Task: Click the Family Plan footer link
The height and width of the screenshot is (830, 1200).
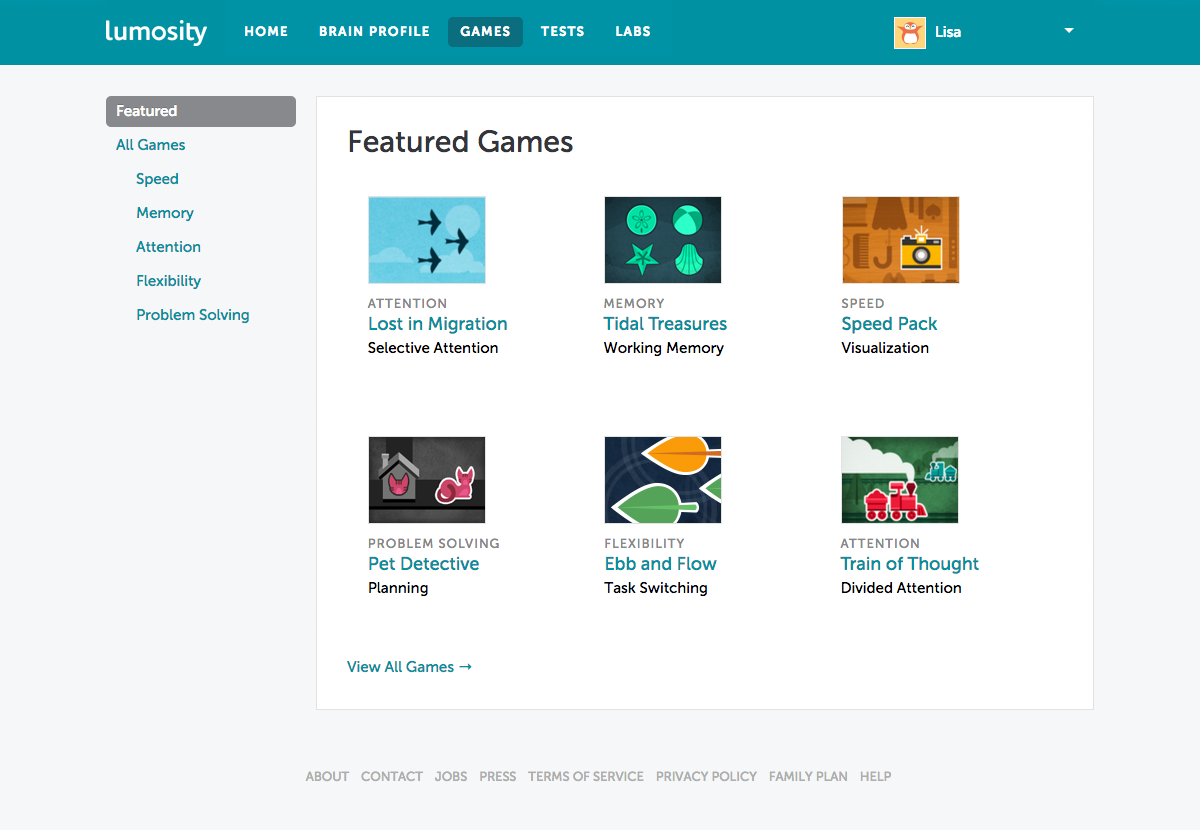Action: pos(808,776)
